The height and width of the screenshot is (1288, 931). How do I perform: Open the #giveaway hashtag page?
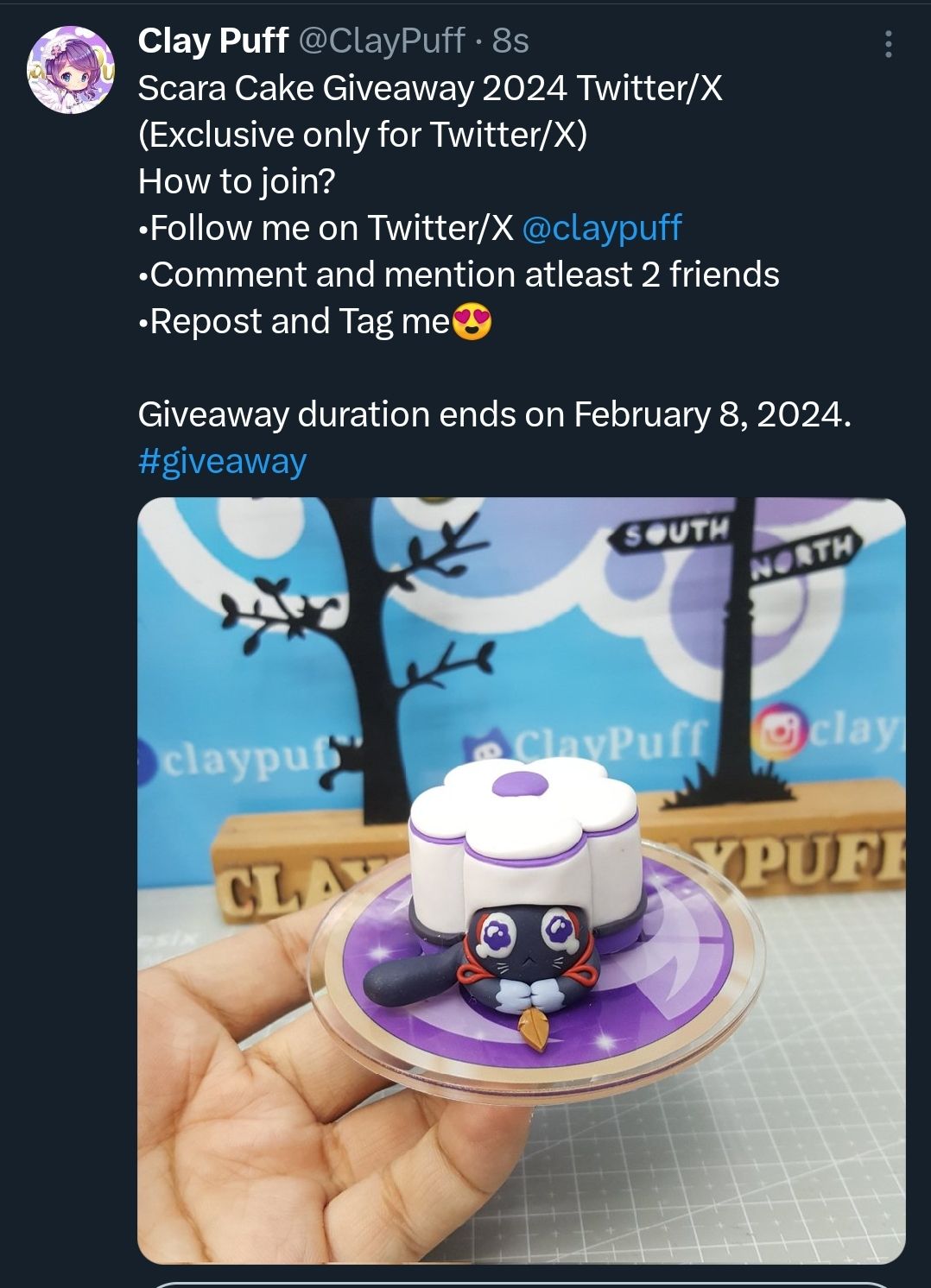click(221, 463)
